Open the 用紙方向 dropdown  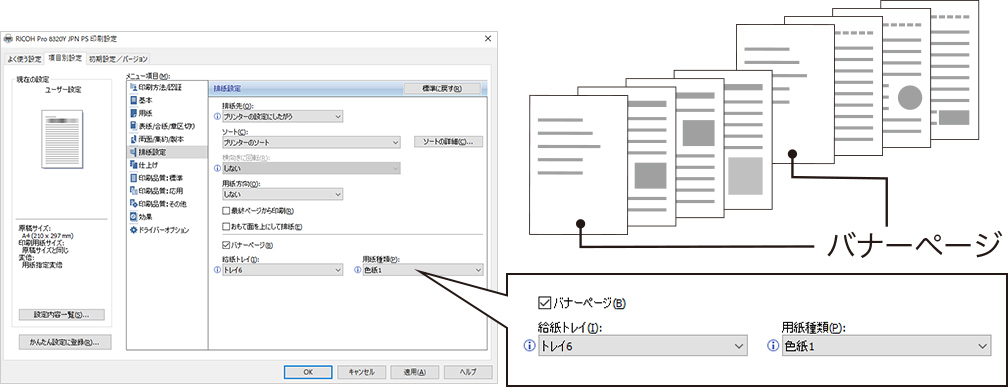(282, 194)
